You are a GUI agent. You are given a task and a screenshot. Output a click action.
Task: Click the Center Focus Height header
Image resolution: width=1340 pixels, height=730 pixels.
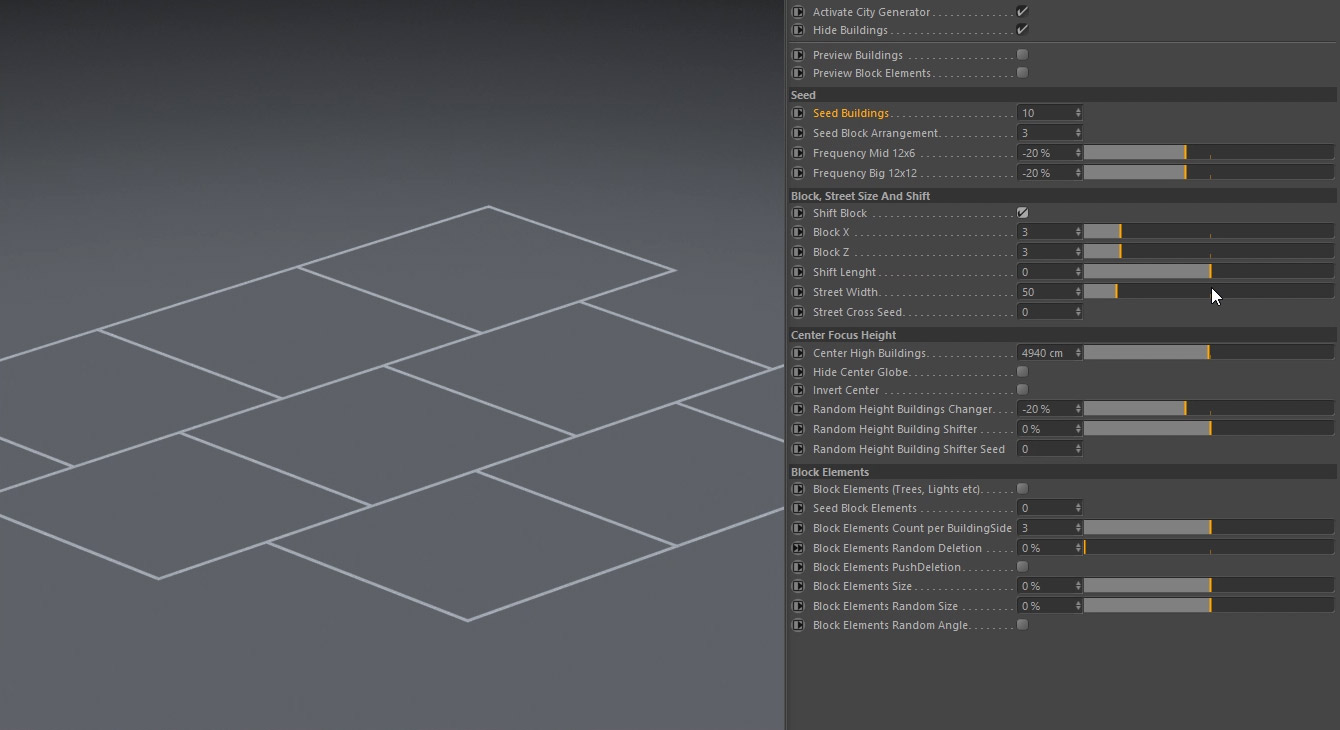(x=1063, y=335)
